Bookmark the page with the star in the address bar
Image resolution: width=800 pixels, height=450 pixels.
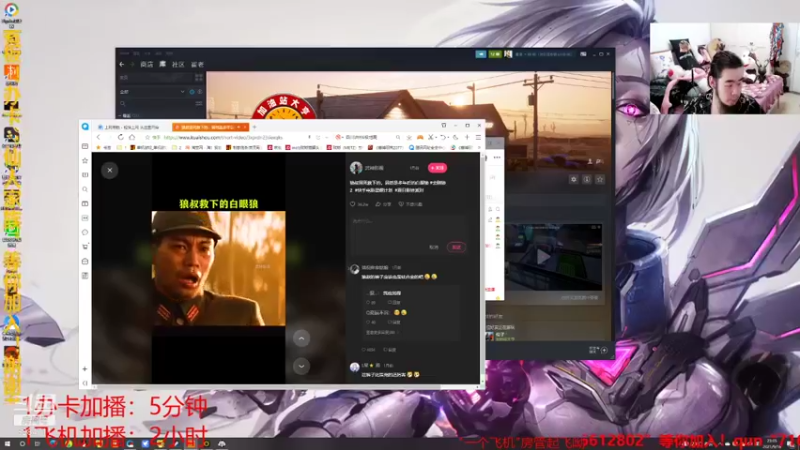pyautogui.click(x=147, y=137)
